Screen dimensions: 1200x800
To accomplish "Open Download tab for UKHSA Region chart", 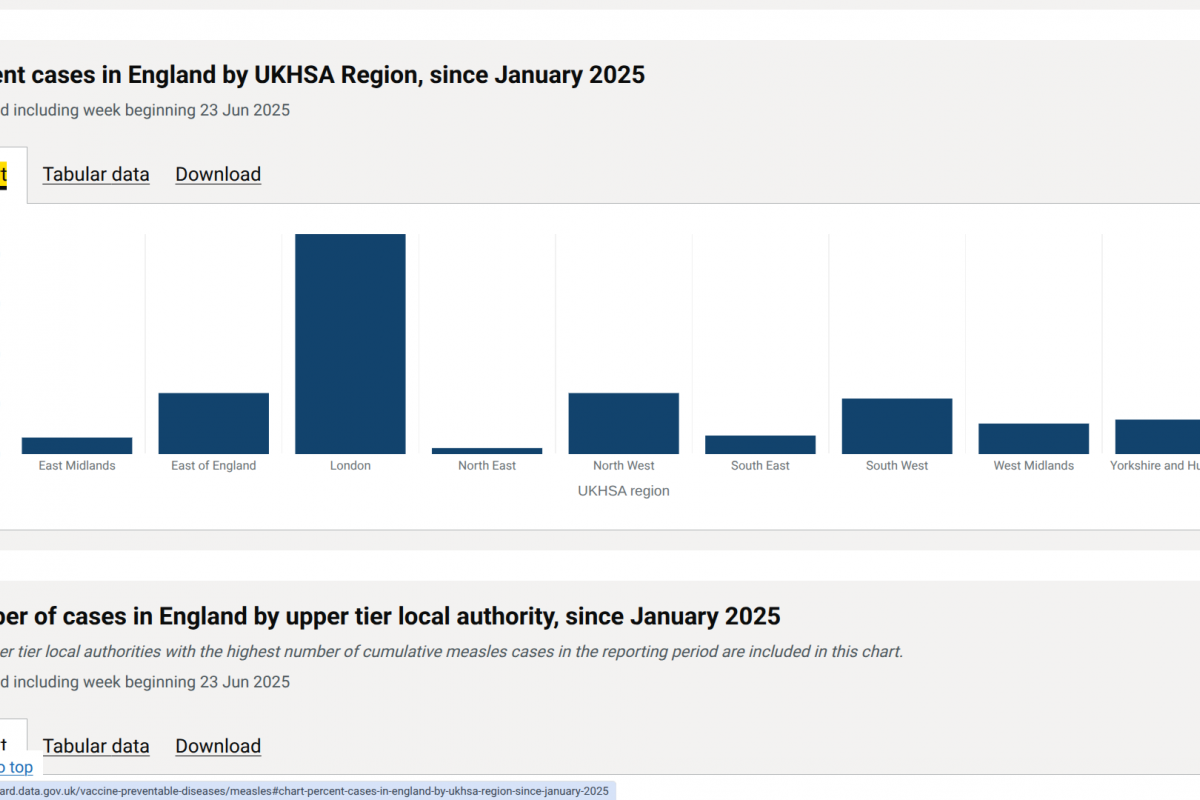I will pyautogui.click(x=218, y=175).
